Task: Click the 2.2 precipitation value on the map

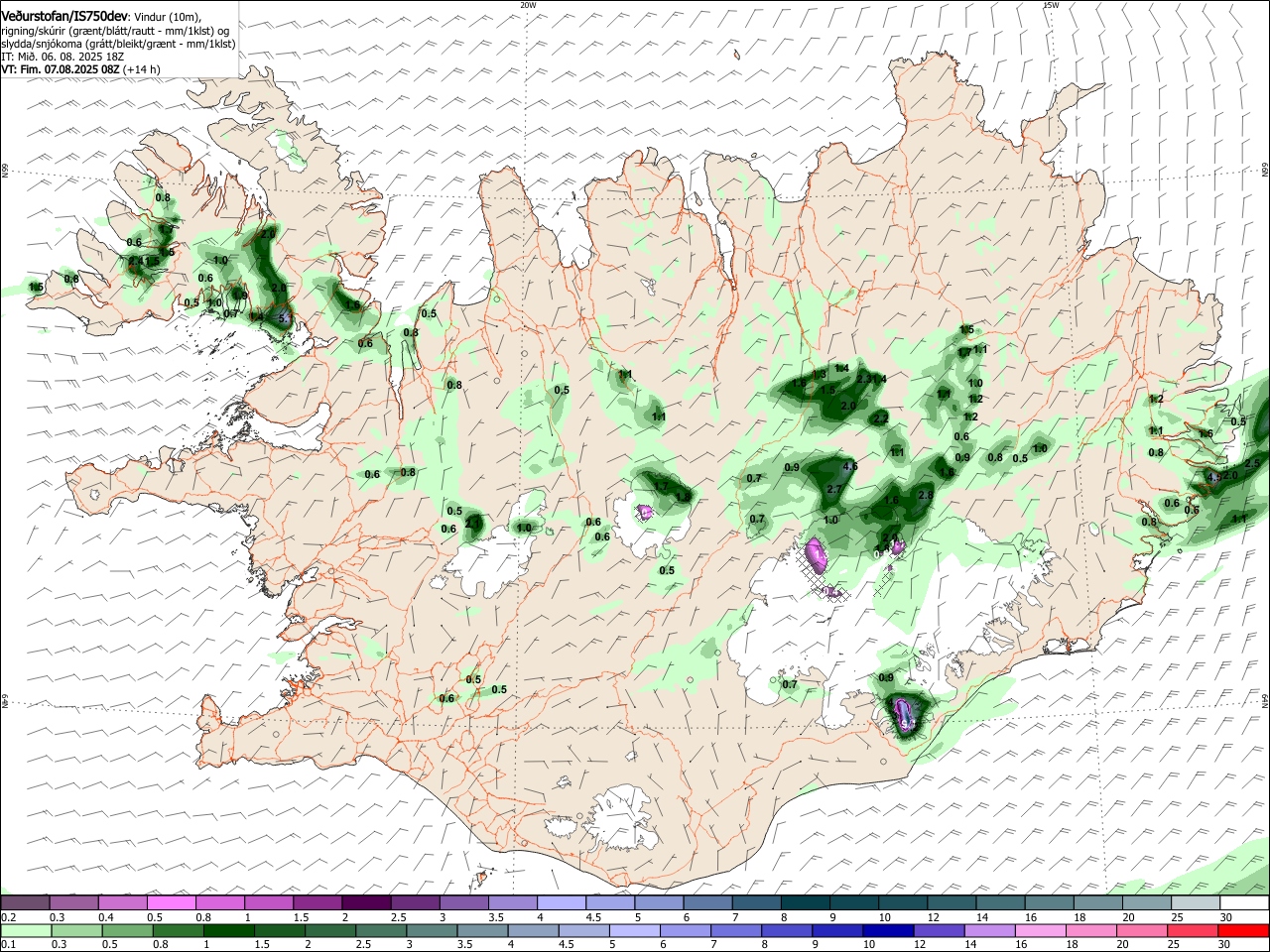Action: tap(880, 419)
